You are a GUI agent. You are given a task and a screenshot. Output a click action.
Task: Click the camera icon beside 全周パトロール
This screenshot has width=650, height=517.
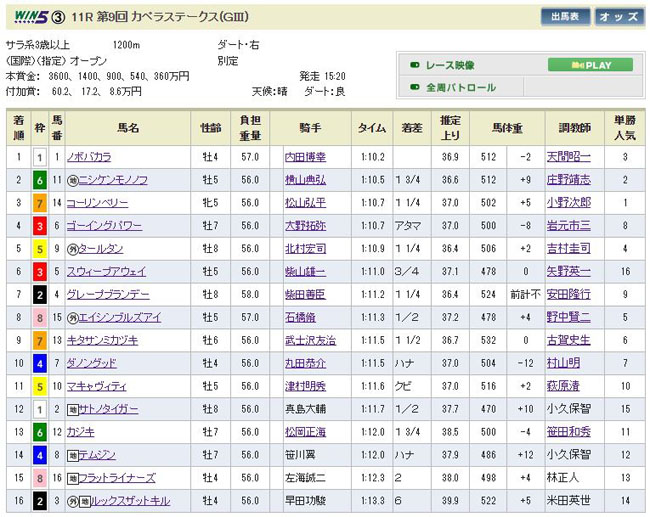pyautogui.click(x=414, y=87)
